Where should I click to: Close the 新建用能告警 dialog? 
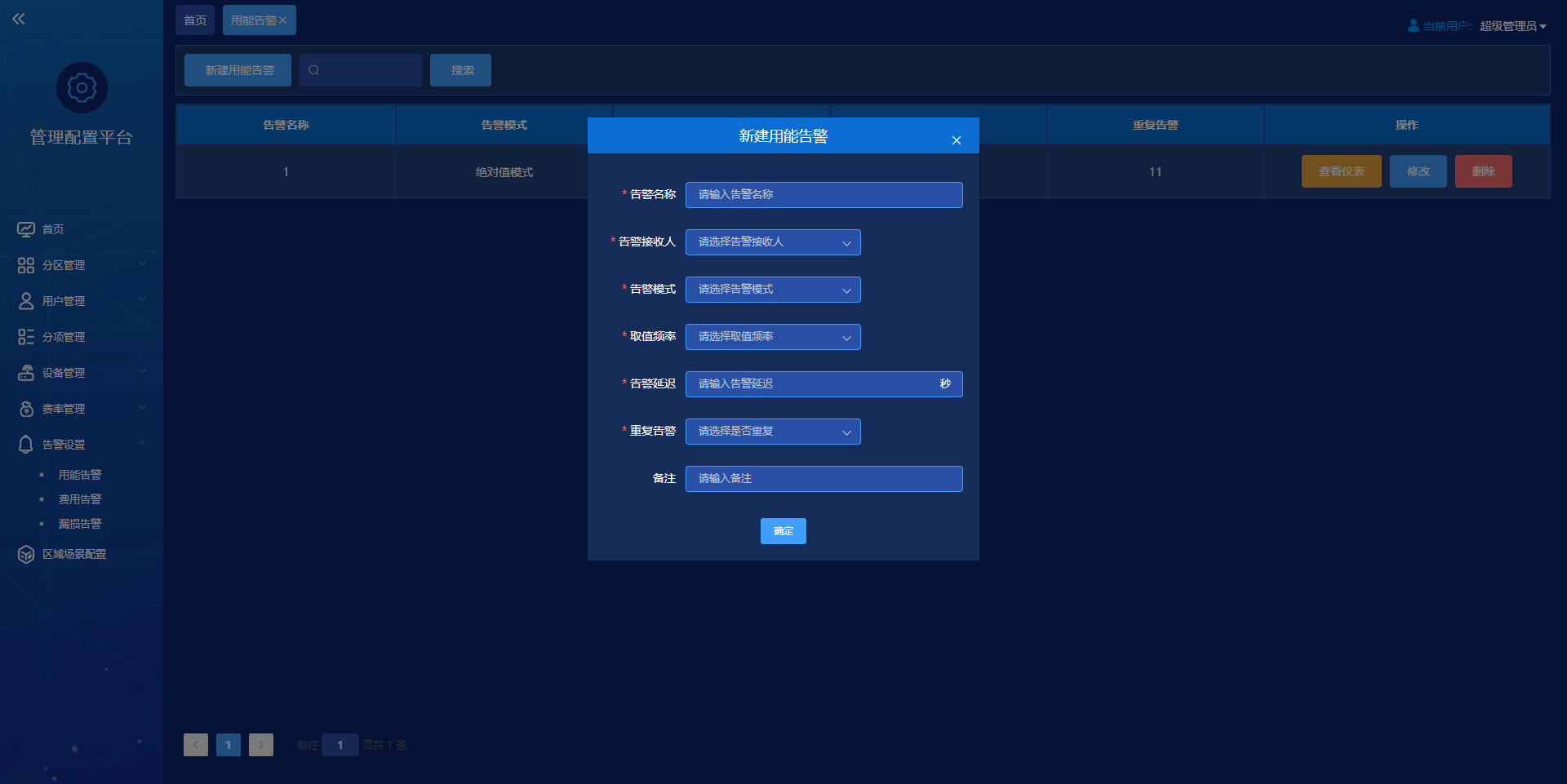pos(957,140)
